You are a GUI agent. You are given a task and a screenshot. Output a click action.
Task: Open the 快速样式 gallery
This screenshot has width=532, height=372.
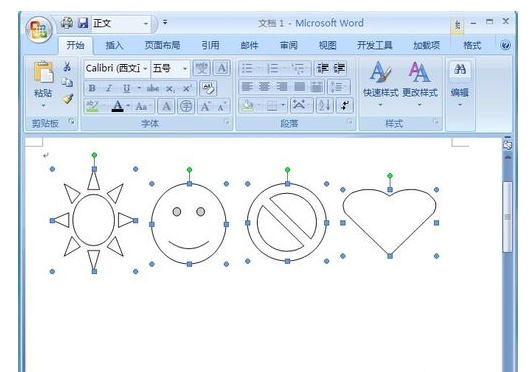click(x=380, y=84)
